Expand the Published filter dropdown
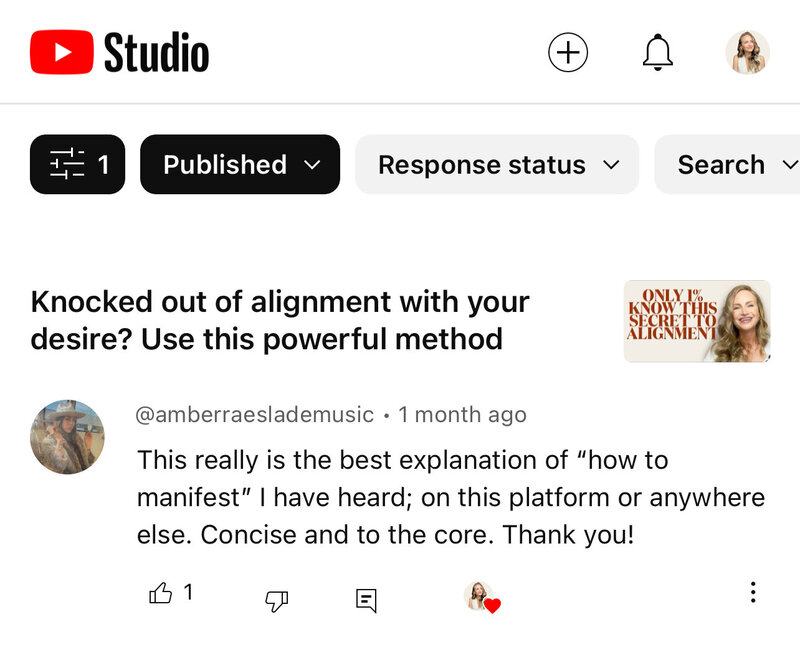The height and width of the screenshot is (650, 800). coord(240,164)
